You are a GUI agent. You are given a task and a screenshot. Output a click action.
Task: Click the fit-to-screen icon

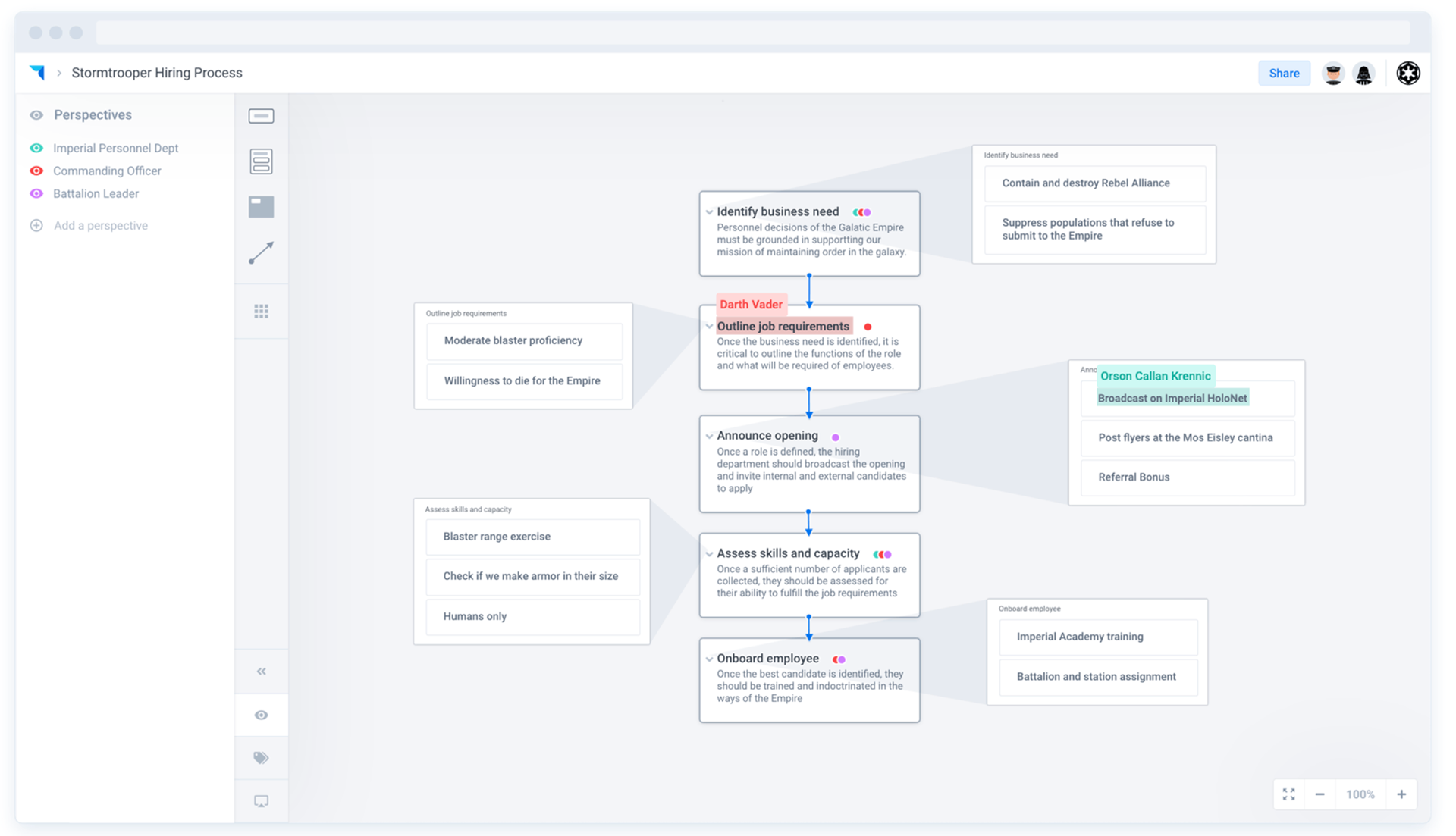click(x=1288, y=794)
